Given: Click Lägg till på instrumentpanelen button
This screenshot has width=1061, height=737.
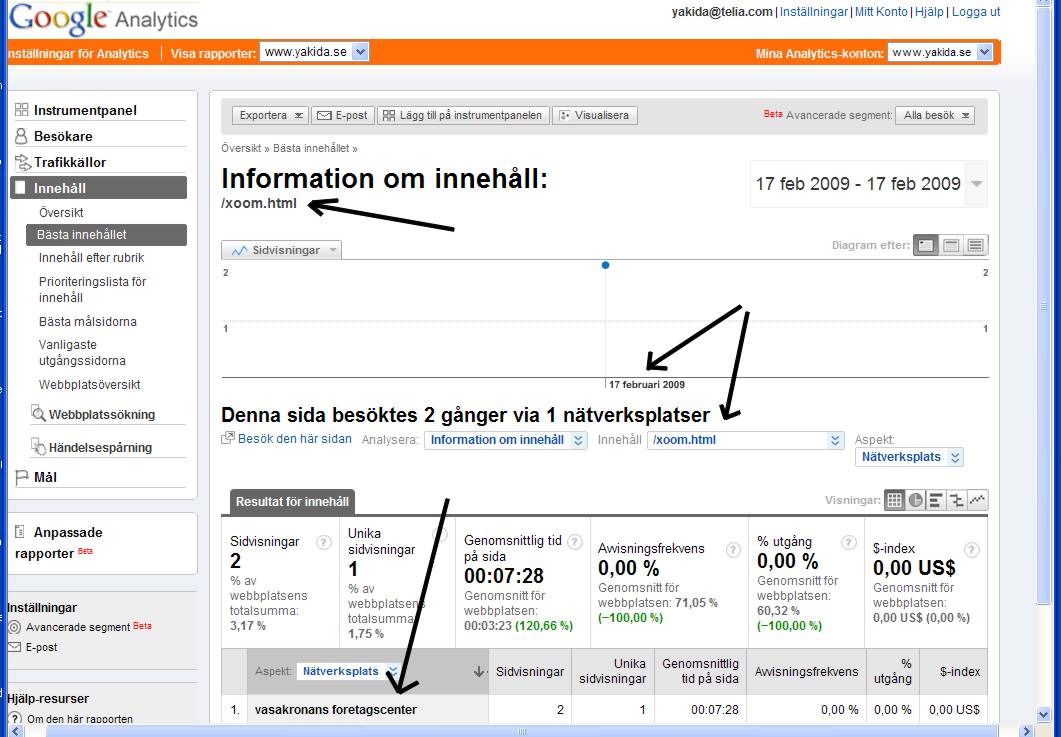Looking at the screenshot, I should pos(464,115).
